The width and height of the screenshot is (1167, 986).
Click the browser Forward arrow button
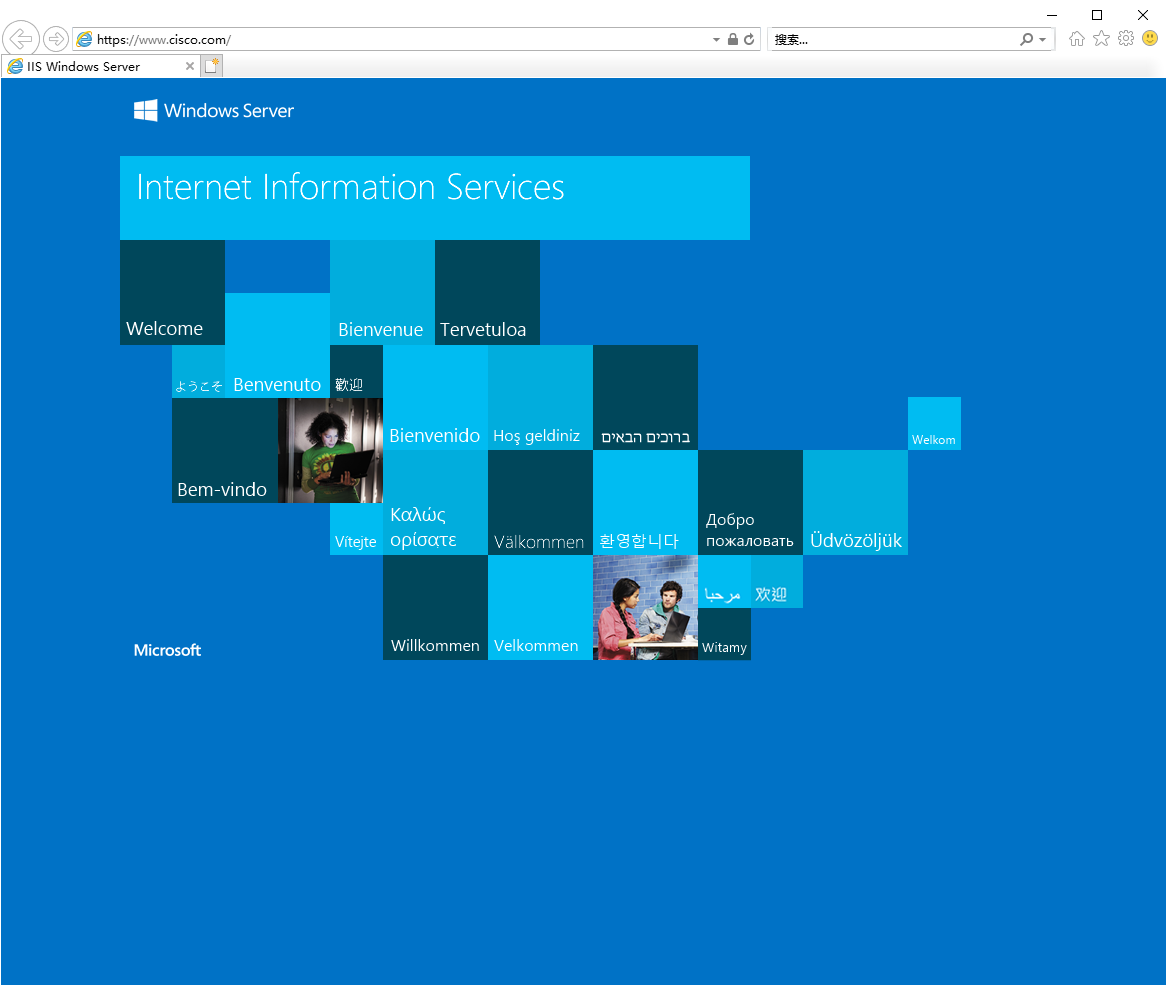[56, 39]
